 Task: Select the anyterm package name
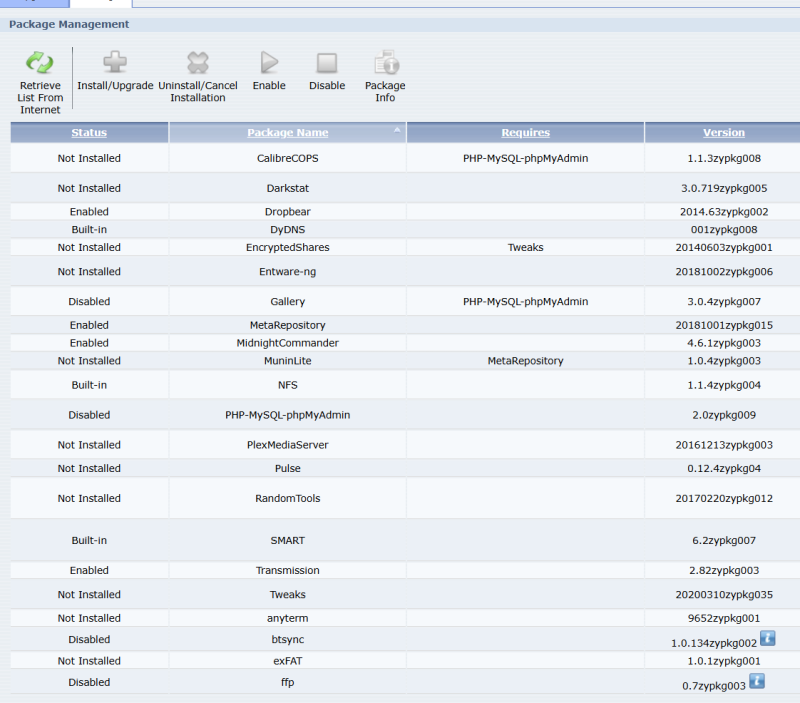pyautogui.click(x=287, y=618)
